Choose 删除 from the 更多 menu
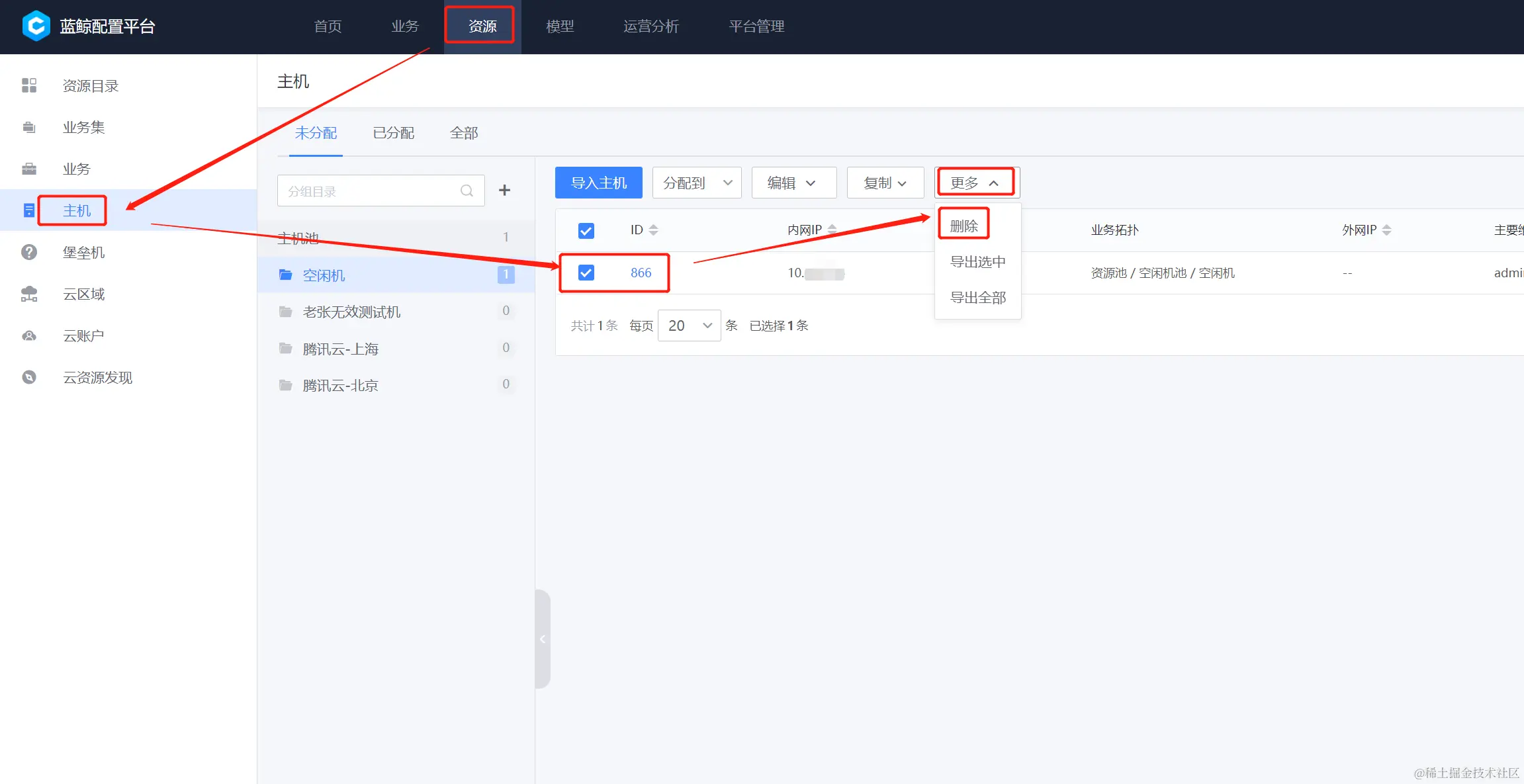This screenshot has height=784, width=1524. [x=964, y=226]
